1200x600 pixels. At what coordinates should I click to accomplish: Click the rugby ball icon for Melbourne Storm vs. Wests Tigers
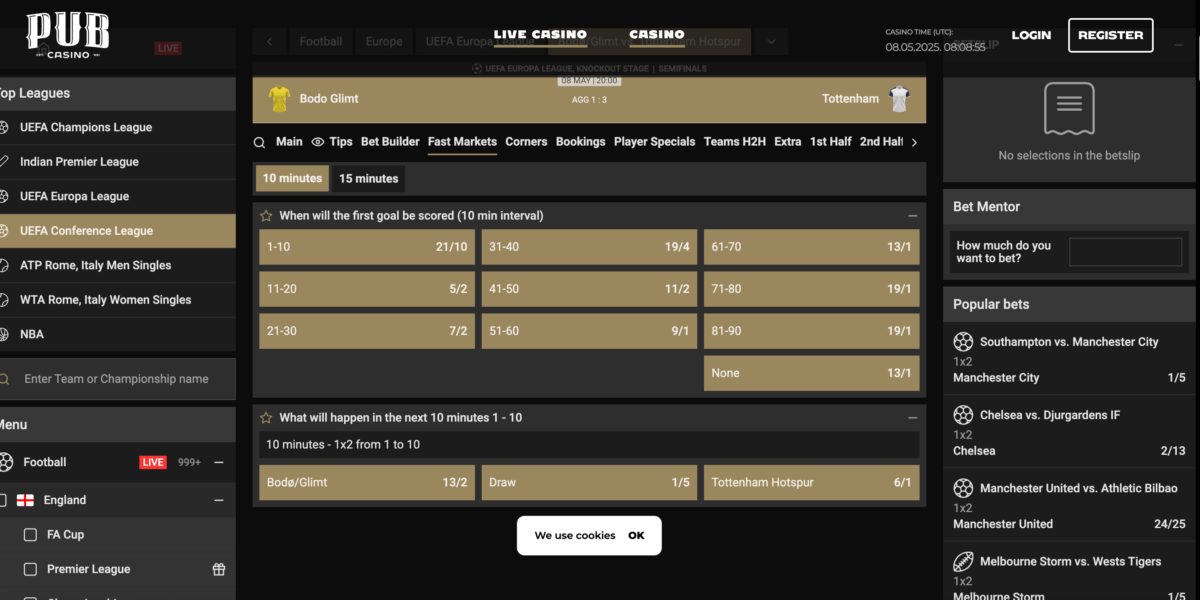click(963, 561)
